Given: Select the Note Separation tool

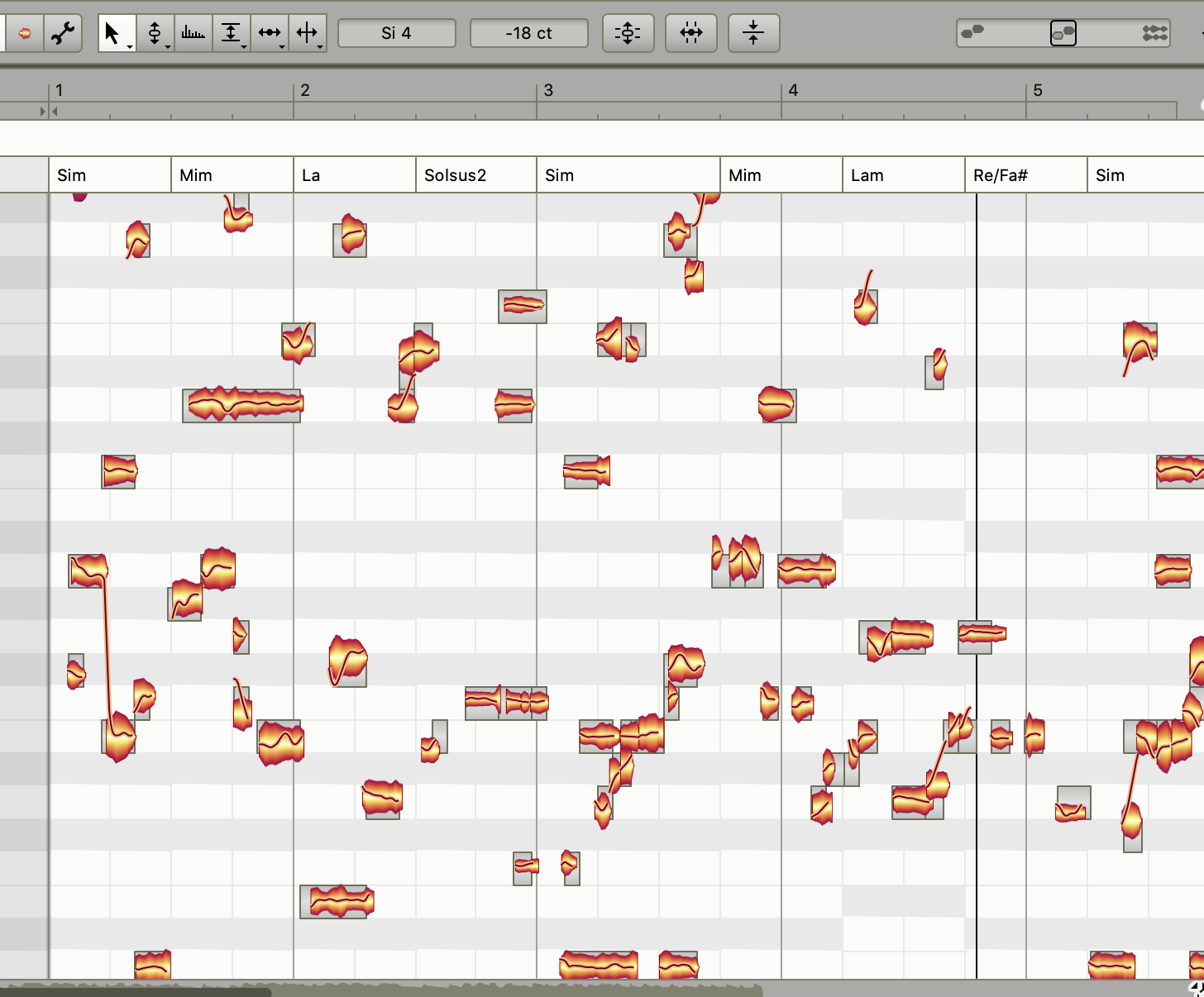Looking at the screenshot, I should tap(308, 33).
